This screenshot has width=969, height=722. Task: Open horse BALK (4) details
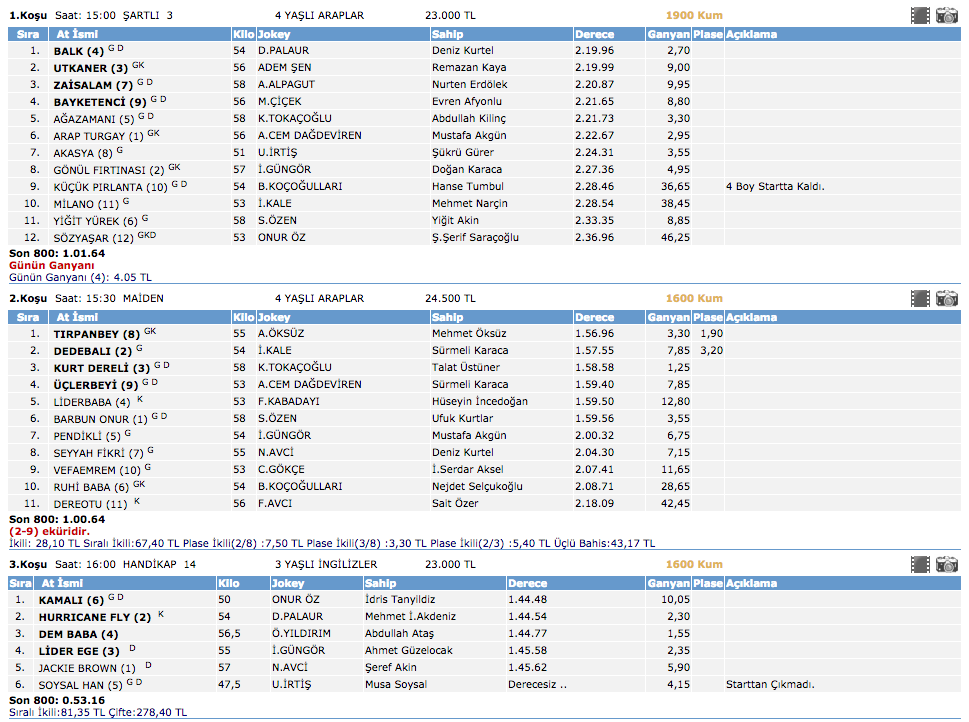click(78, 51)
